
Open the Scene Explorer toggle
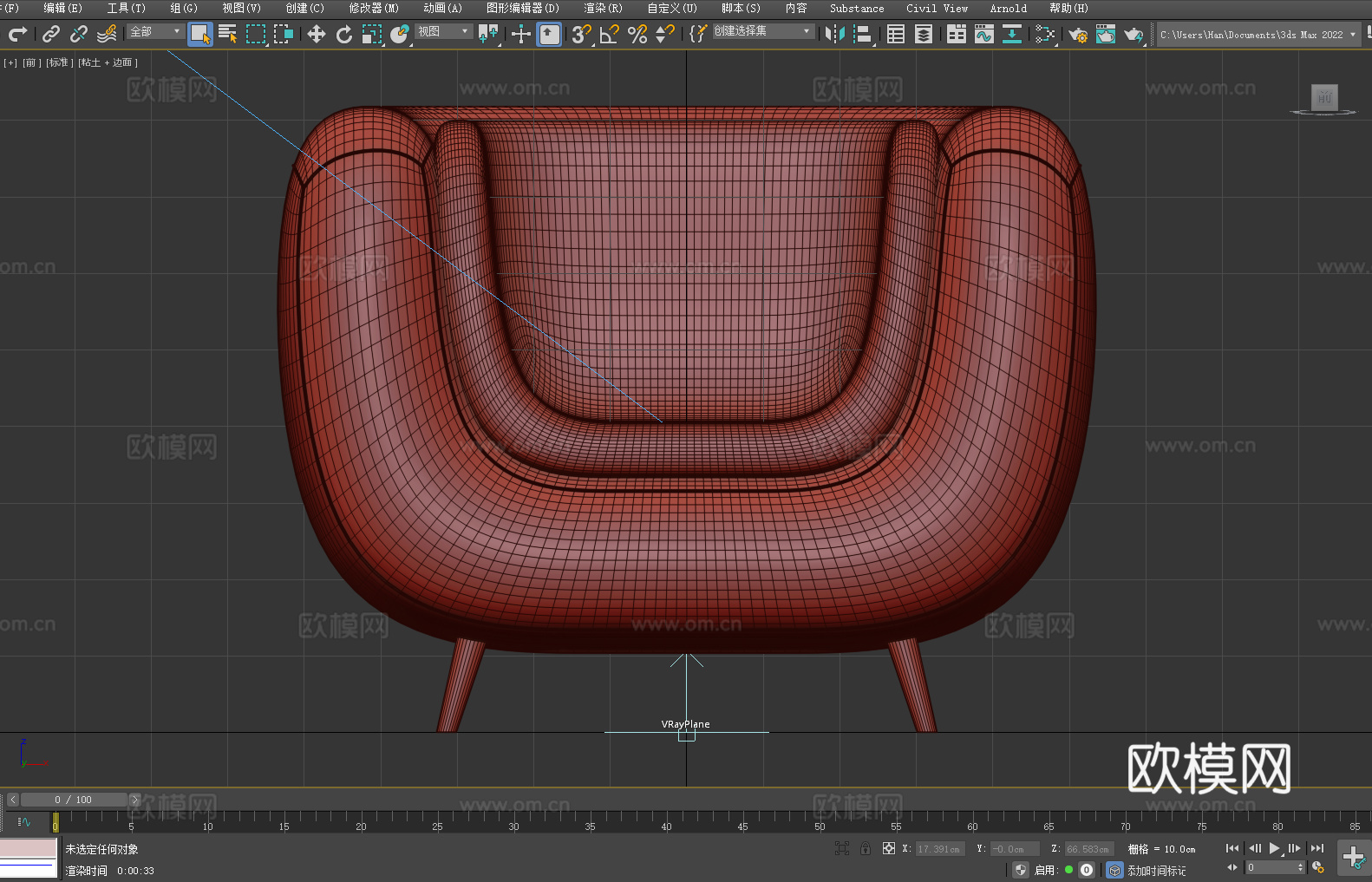896,34
